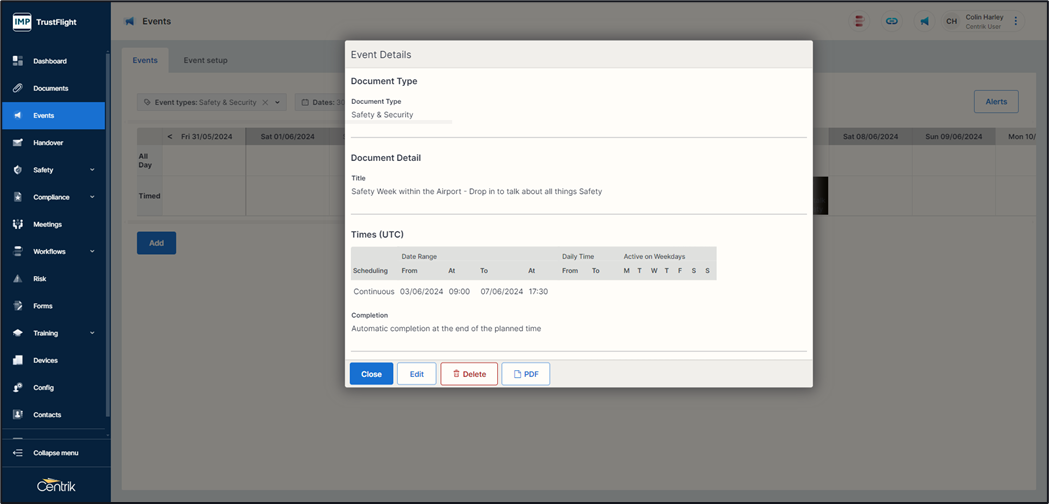Click the Meetings icon in sidebar
This screenshot has width=1049, height=504.
[18, 225]
